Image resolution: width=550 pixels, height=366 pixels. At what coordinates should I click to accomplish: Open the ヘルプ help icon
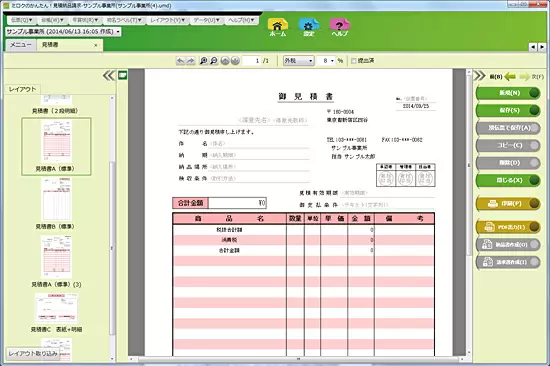point(340,27)
